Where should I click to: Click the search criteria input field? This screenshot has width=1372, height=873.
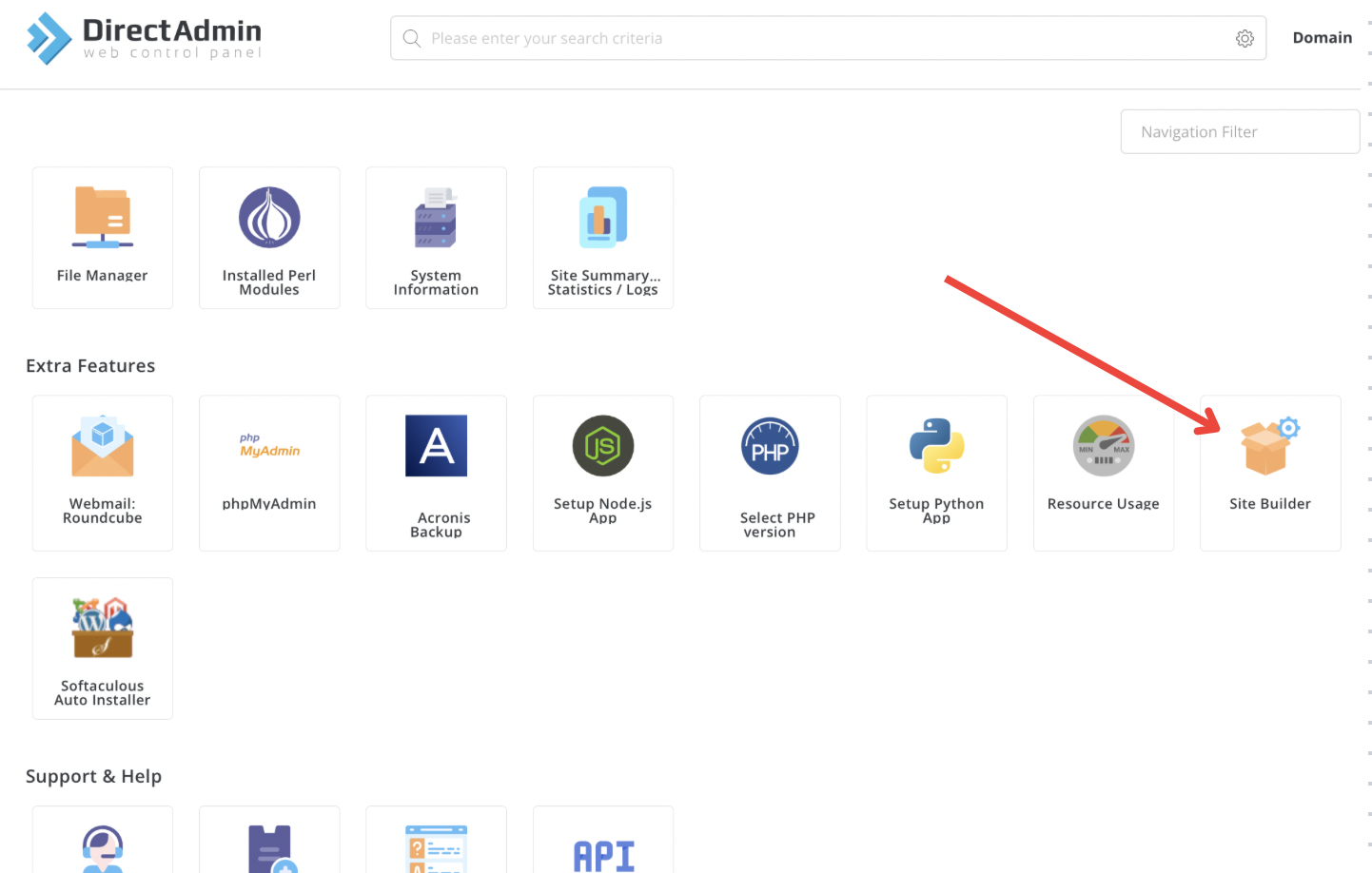tap(818, 38)
